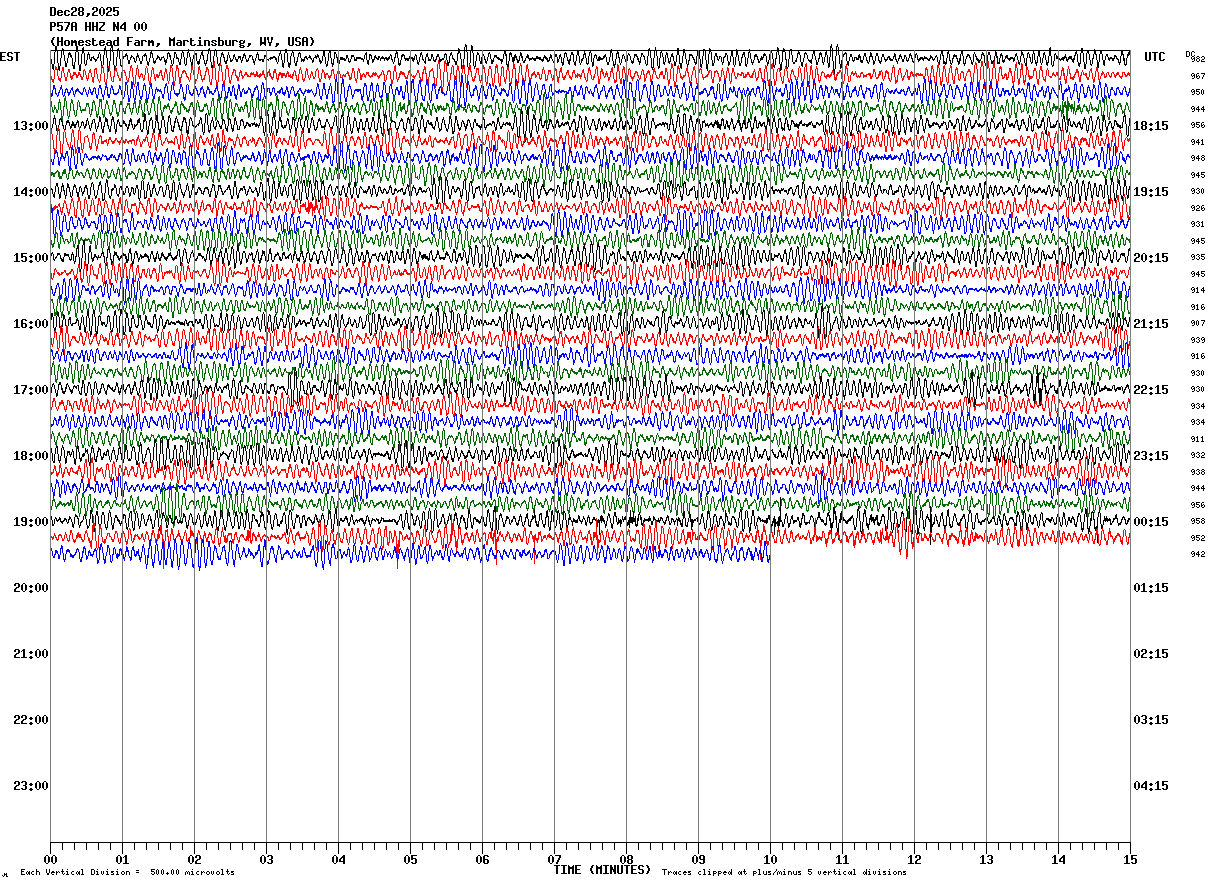Click minute tick label 12 on time axis
This screenshot has width=1210, height=886.
point(914,859)
